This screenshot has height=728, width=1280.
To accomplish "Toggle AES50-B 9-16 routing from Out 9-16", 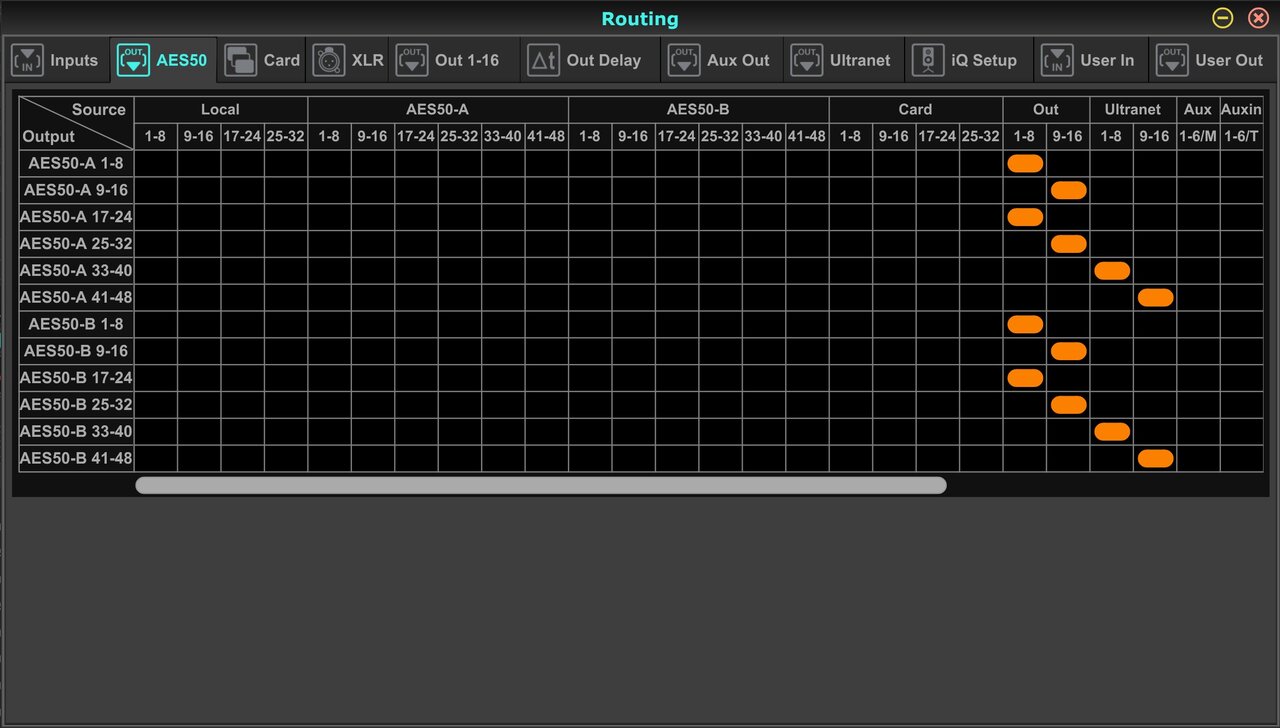I will [x=1068, y=351].
